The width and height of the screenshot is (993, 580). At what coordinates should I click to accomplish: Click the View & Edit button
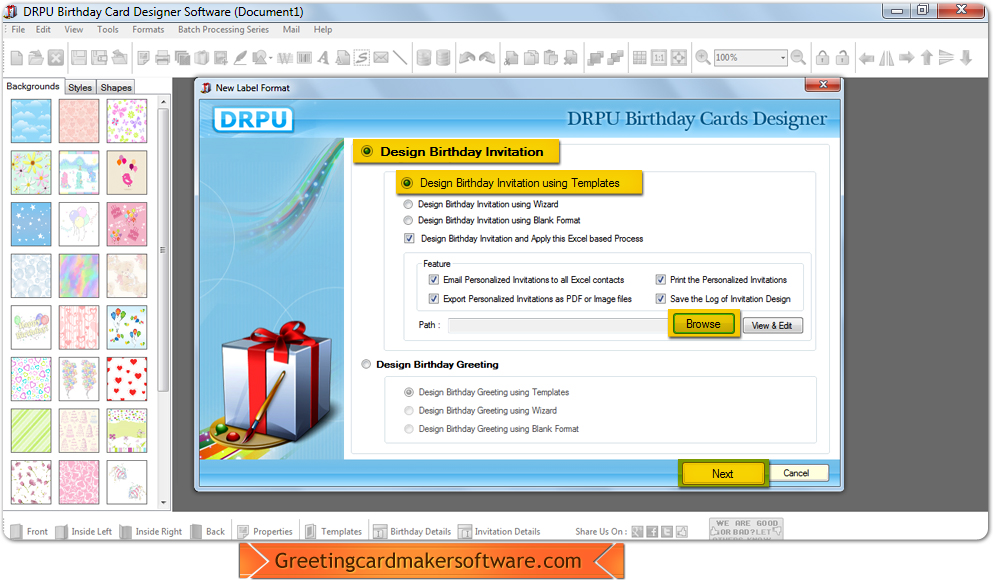point(772,325)
